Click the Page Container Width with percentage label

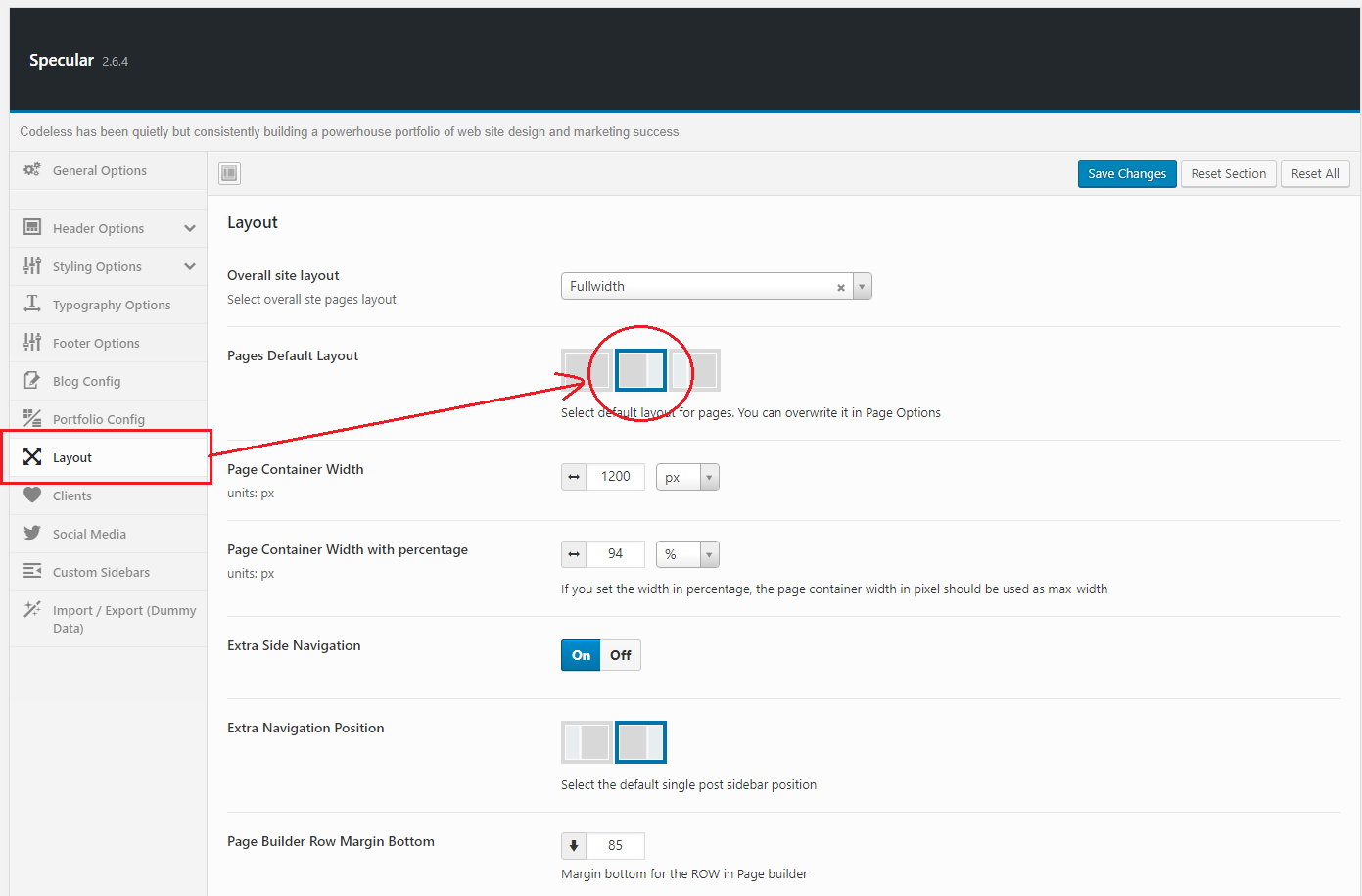pos(348,549)
